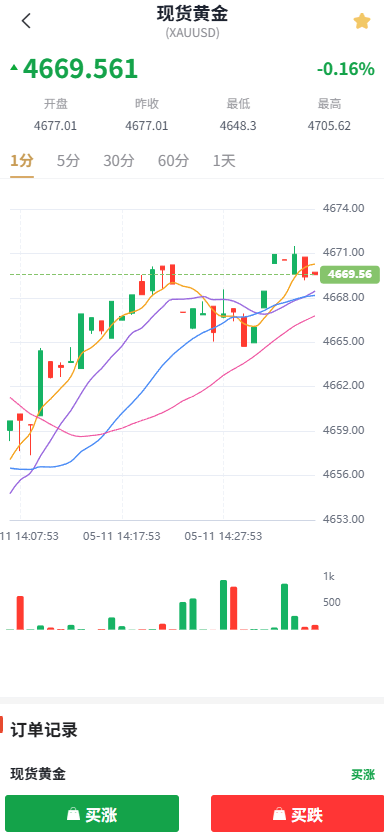384x839 pixels.
Task: Click the tallest green volume bar
Action: pyautogui.click(x=224, y=605)
